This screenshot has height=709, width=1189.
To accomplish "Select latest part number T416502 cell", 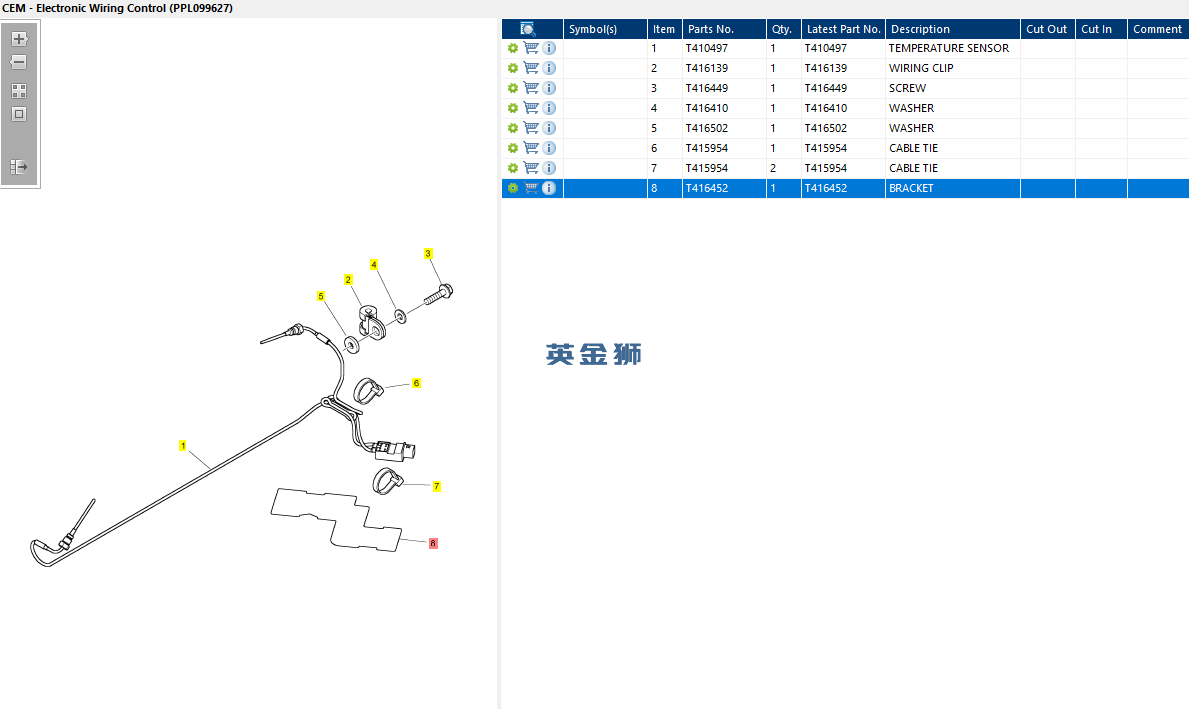I will pos(843,128).
